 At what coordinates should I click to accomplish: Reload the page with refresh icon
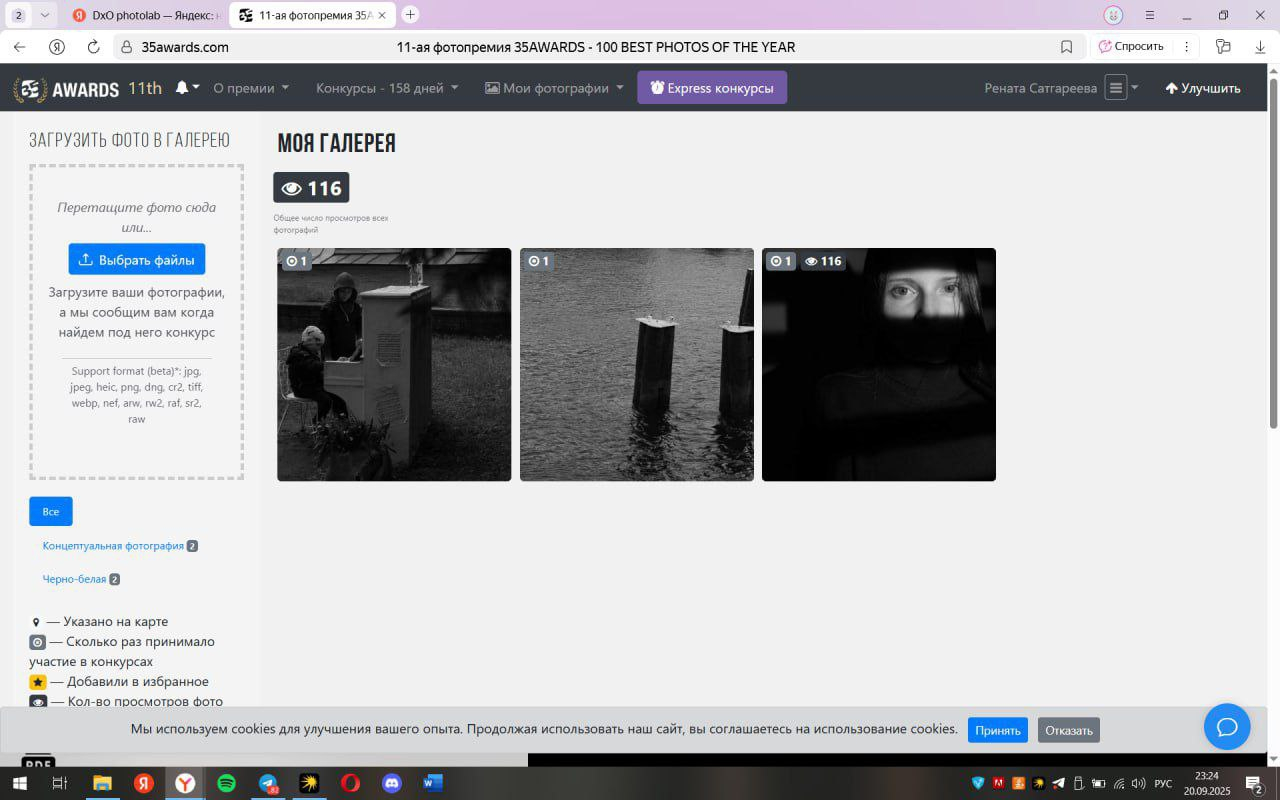93,47
